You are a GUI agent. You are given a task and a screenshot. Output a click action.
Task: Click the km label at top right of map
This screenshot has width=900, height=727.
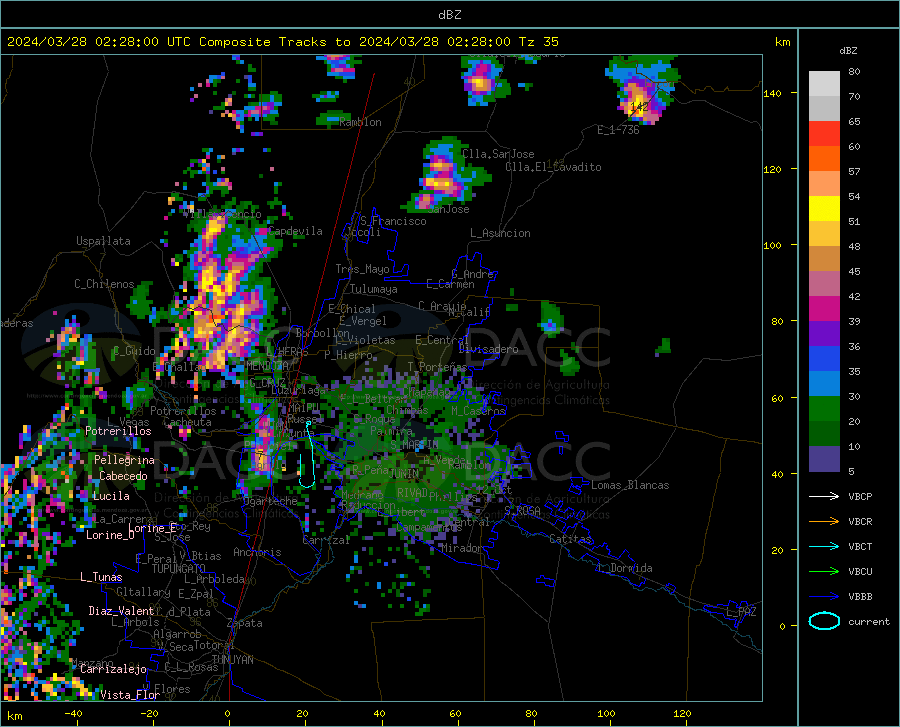tap(782, 41)
